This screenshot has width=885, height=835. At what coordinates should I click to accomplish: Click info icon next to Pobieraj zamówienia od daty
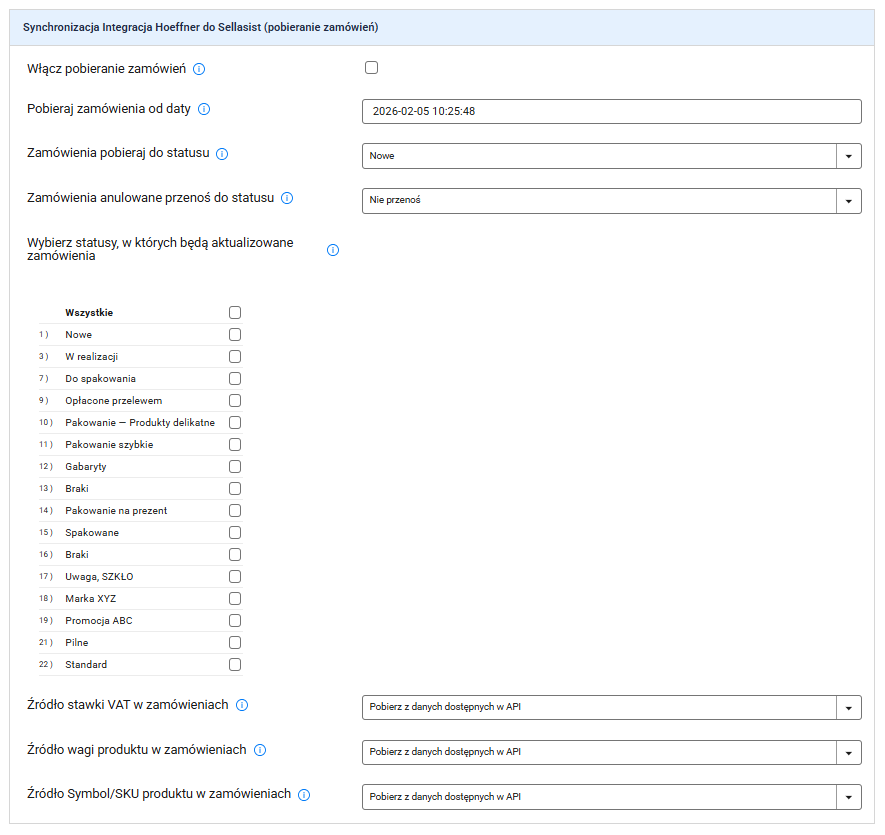coord(204,109)
